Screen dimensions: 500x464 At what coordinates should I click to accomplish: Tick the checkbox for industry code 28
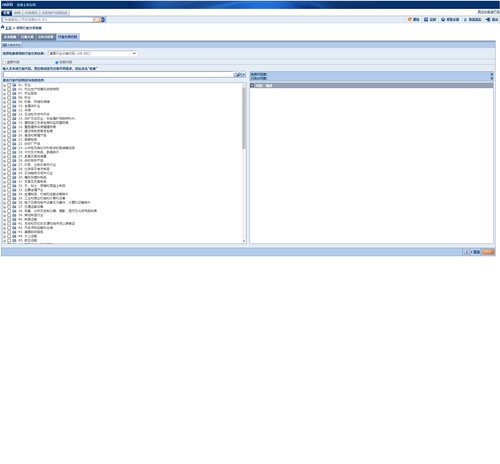point(9,169)
